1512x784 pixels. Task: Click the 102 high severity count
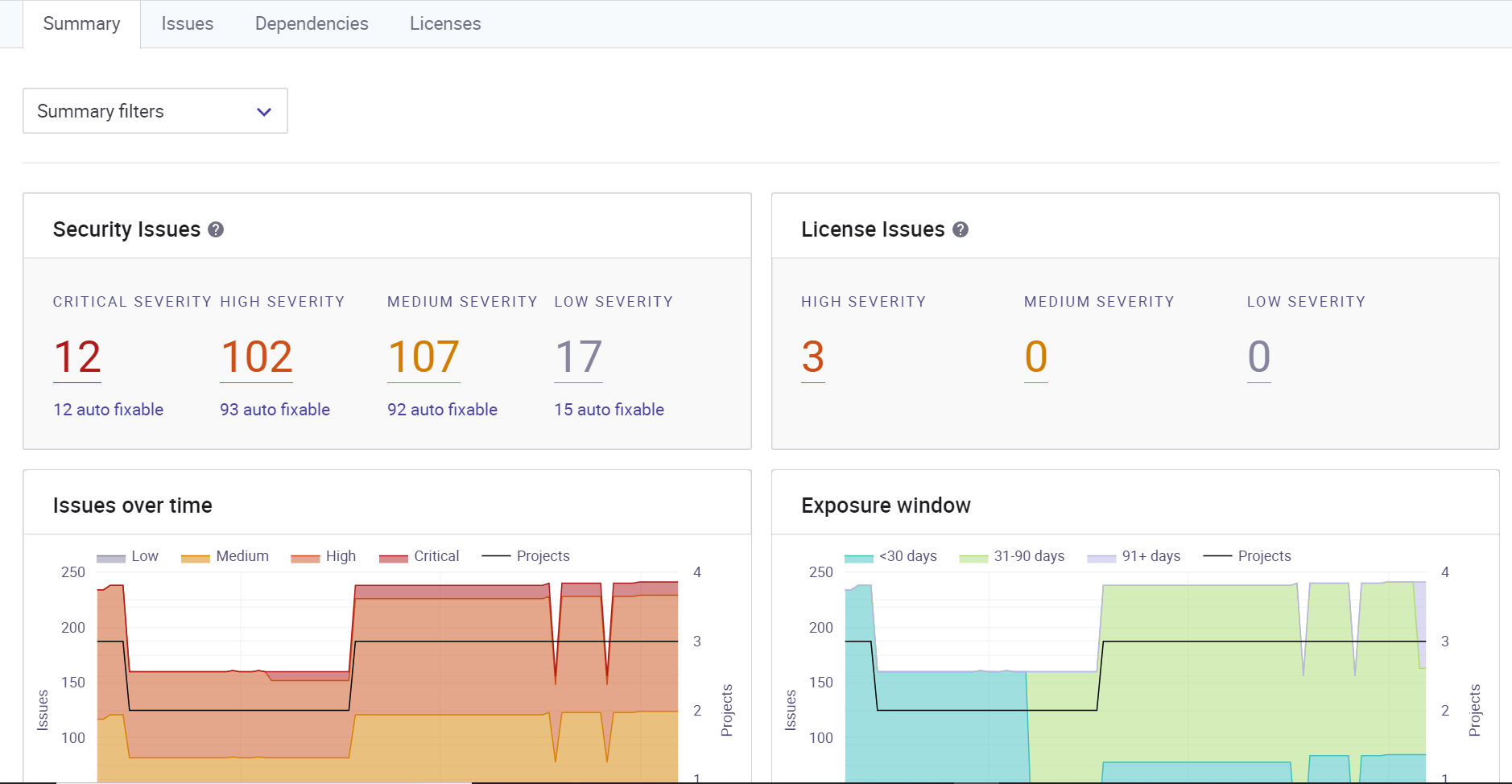(x=257, y=357)
